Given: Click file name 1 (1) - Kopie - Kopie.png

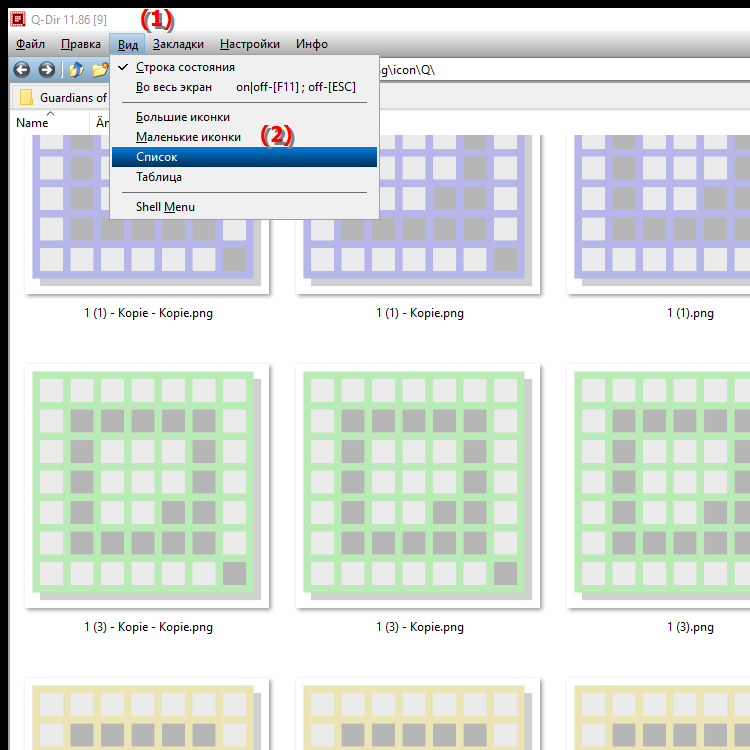Looking at the screenshot, I should (148, 313).
